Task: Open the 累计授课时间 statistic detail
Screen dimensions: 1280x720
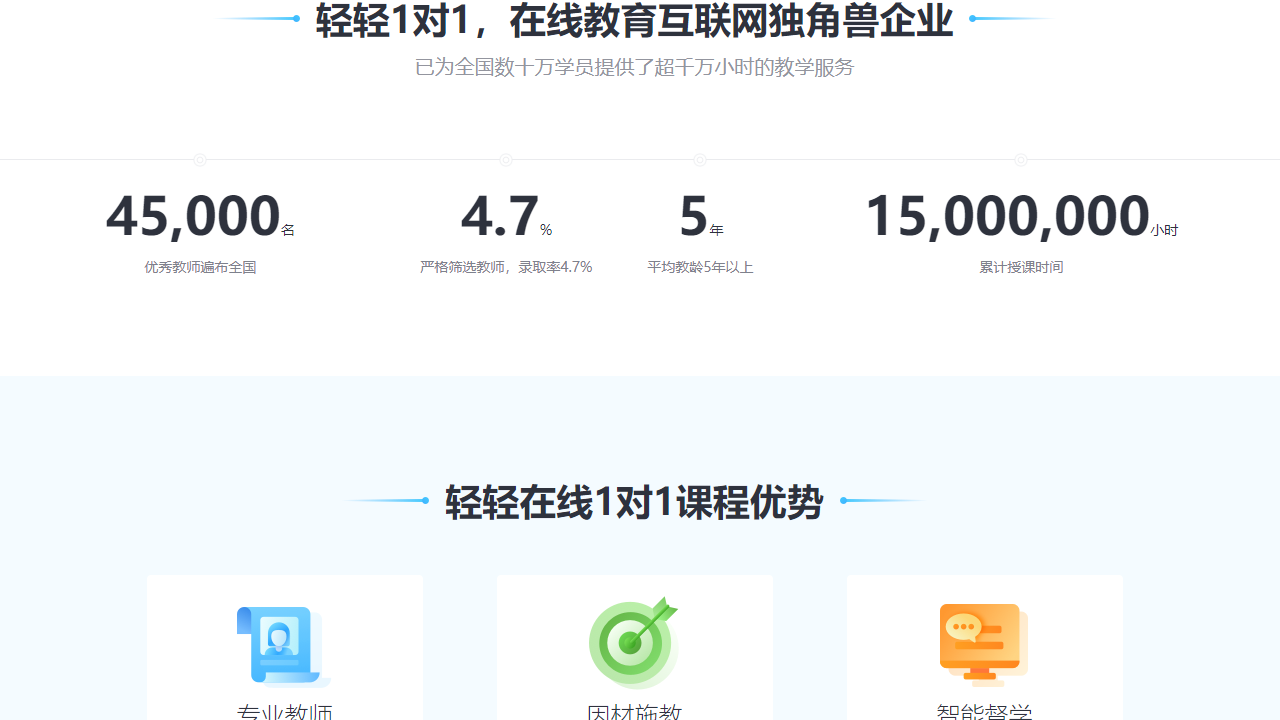Action: coord(1021,267)
